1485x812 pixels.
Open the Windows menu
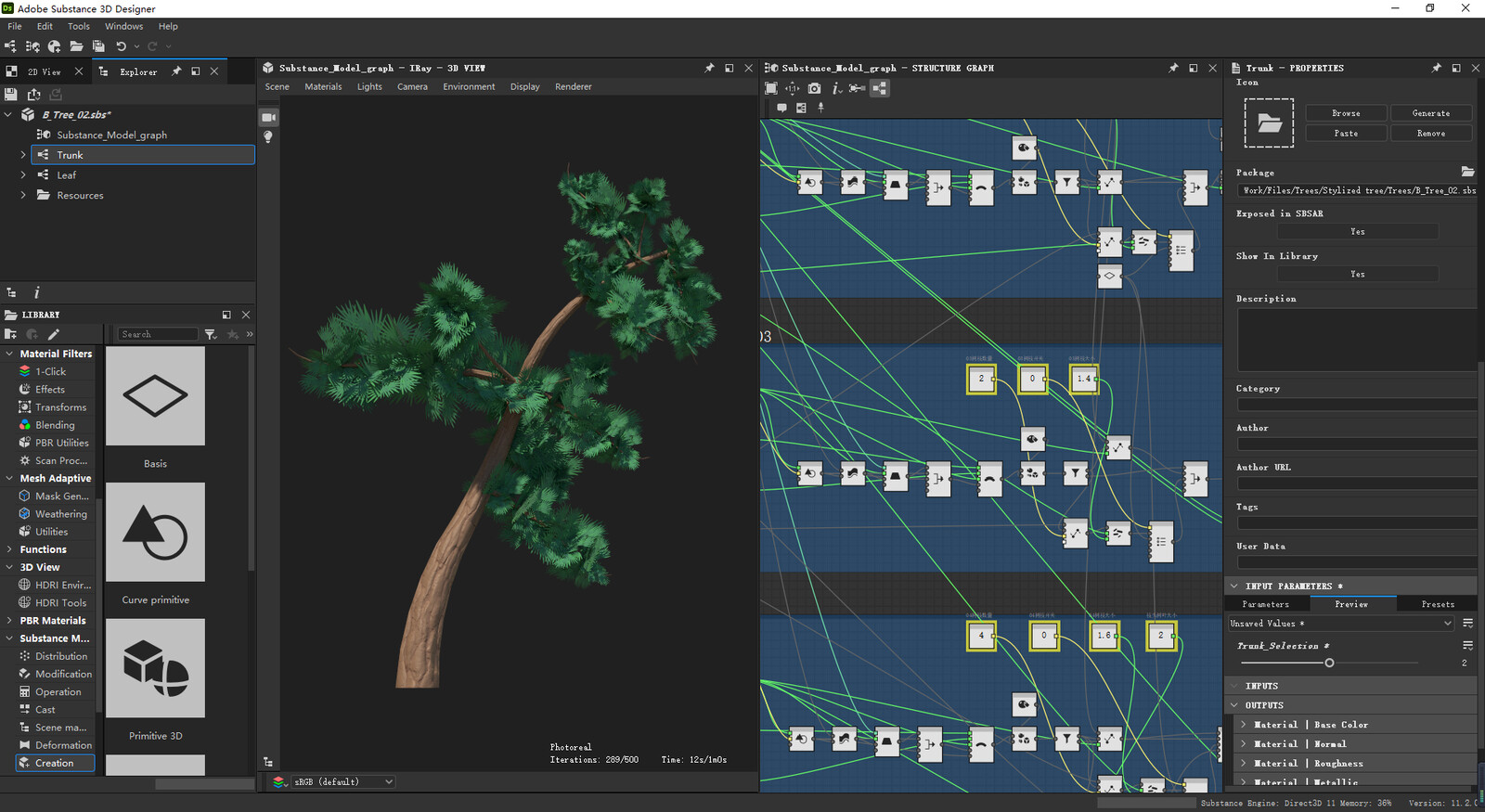point(123,26)
